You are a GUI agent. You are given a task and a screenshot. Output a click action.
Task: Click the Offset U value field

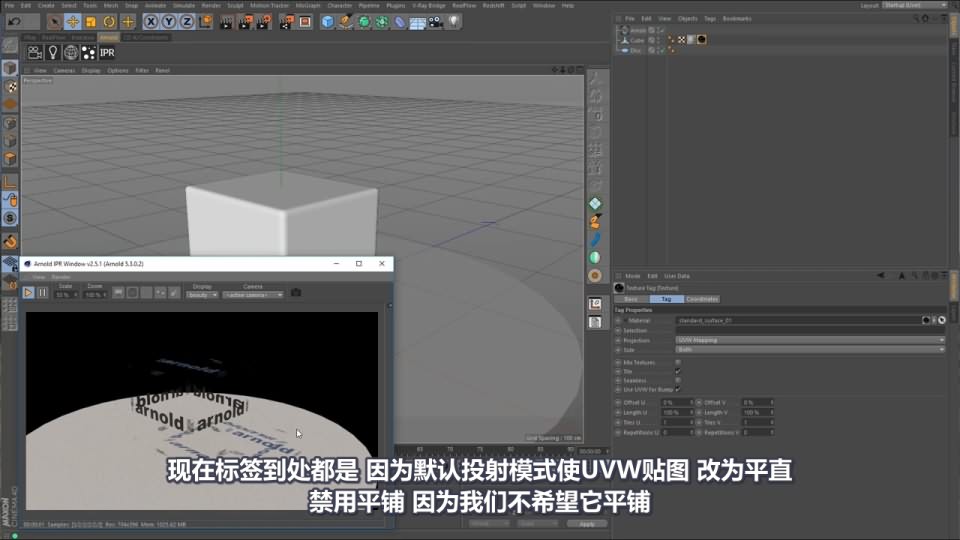(675, 403)
